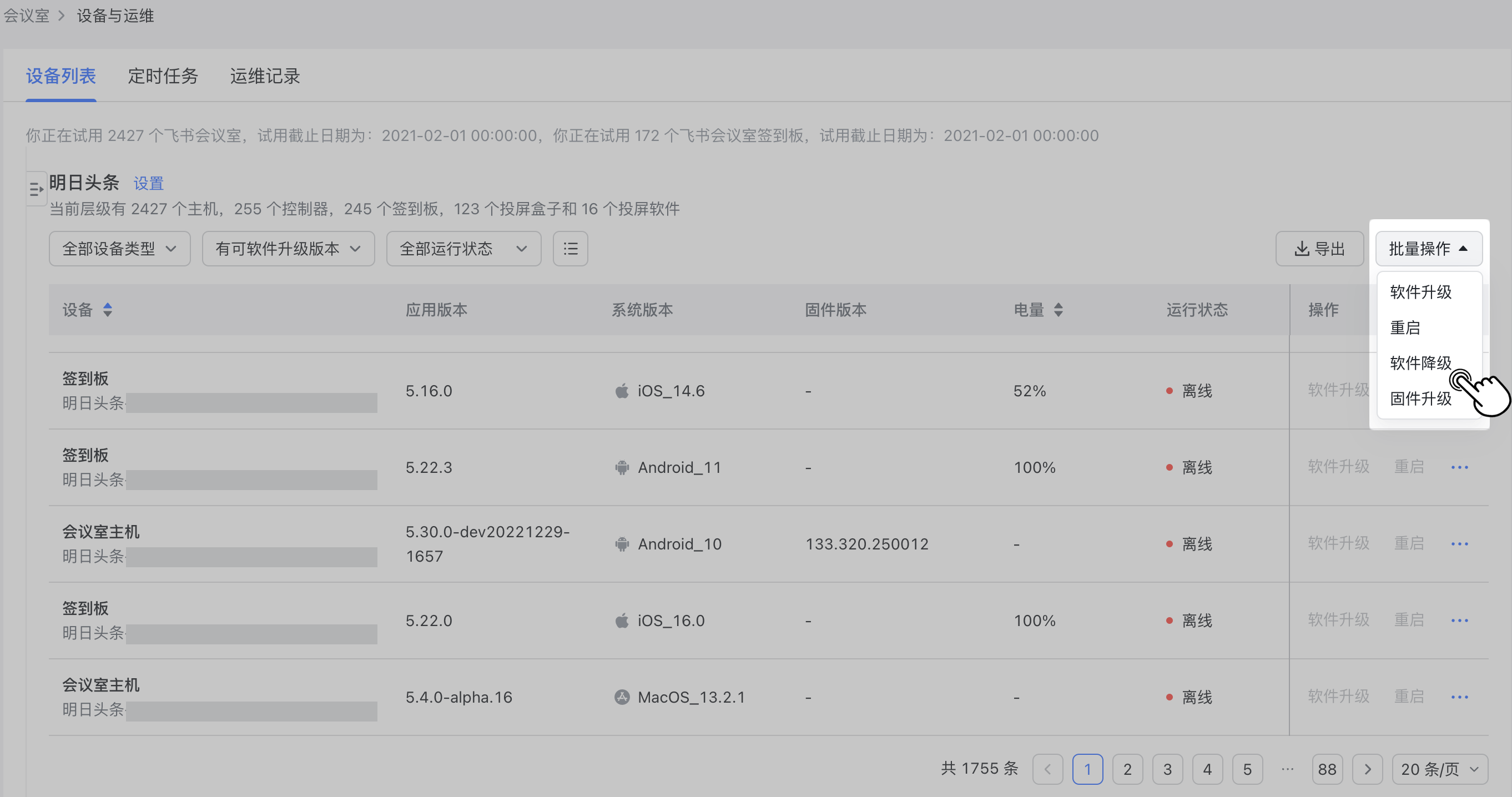Collapse the sidebar hierarchy panel icon
The width and height of the screenshot is (1512, 797).
tap(36, 189)
